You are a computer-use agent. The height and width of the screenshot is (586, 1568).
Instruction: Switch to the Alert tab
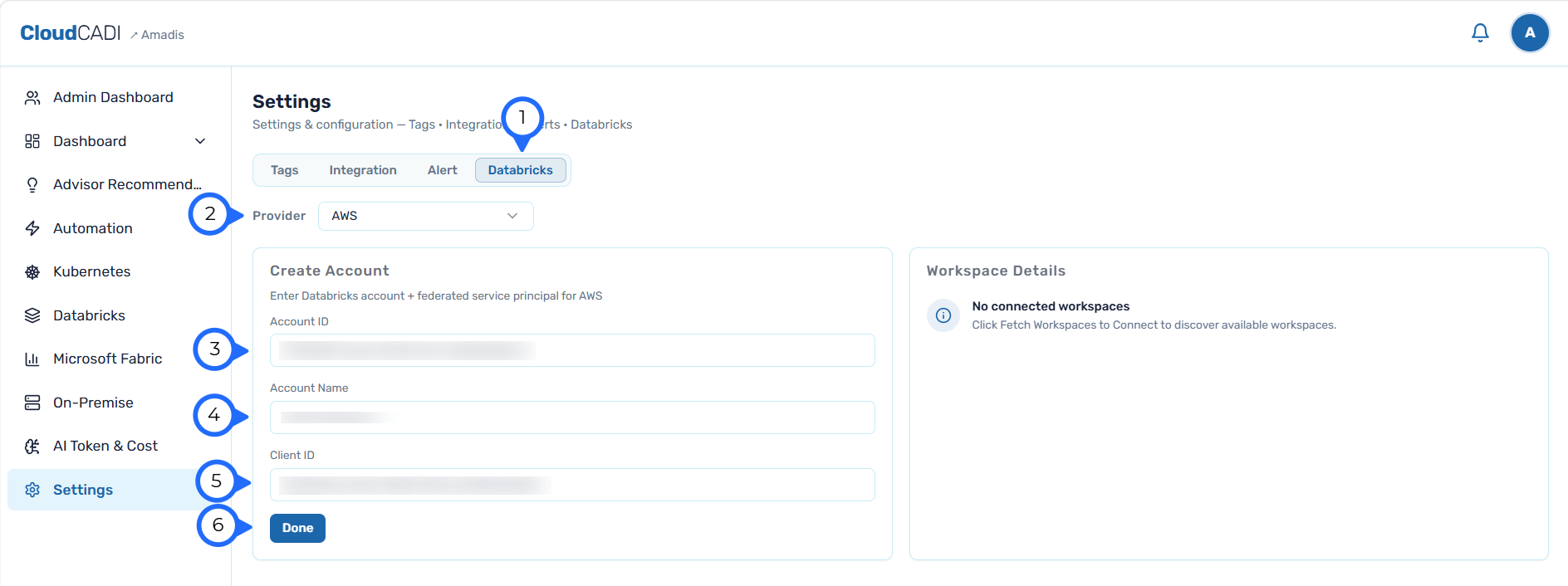443,170
